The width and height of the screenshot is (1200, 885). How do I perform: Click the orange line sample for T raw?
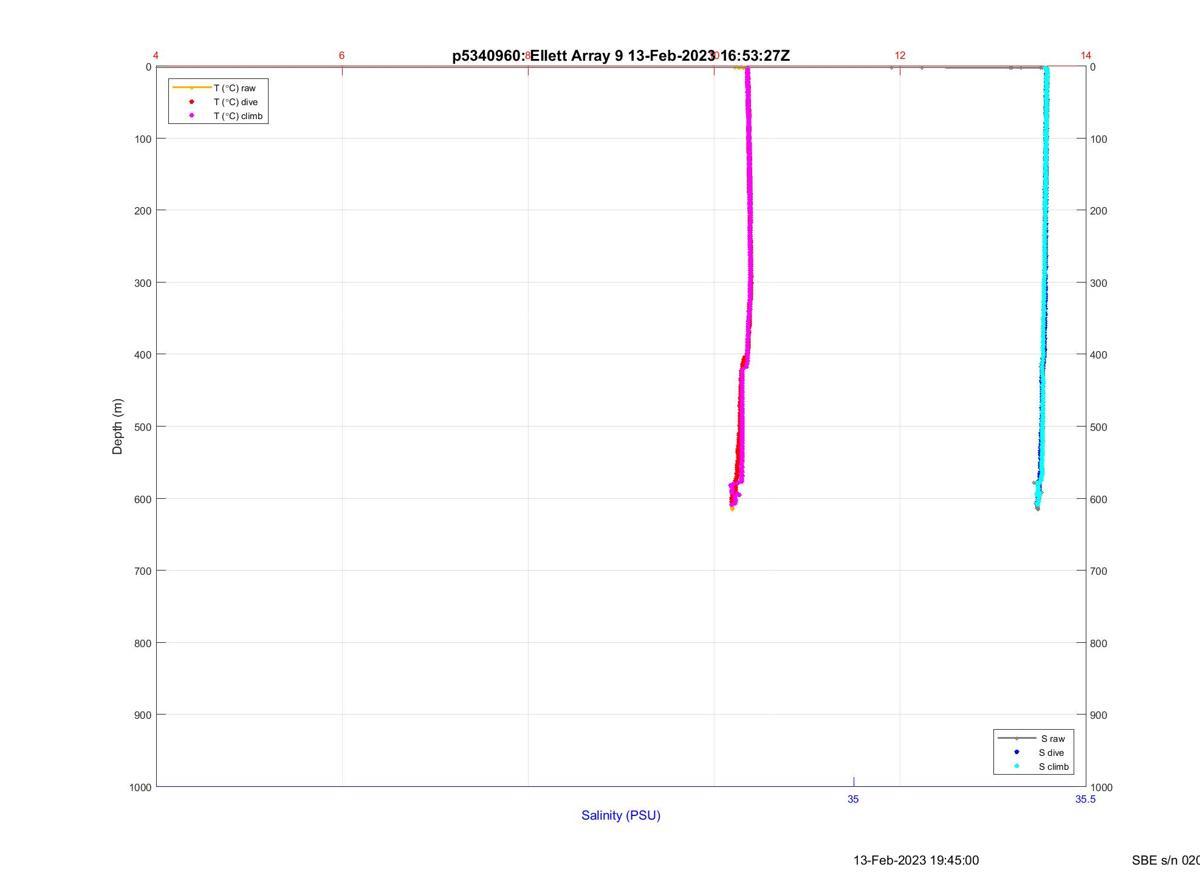(191, 88)
